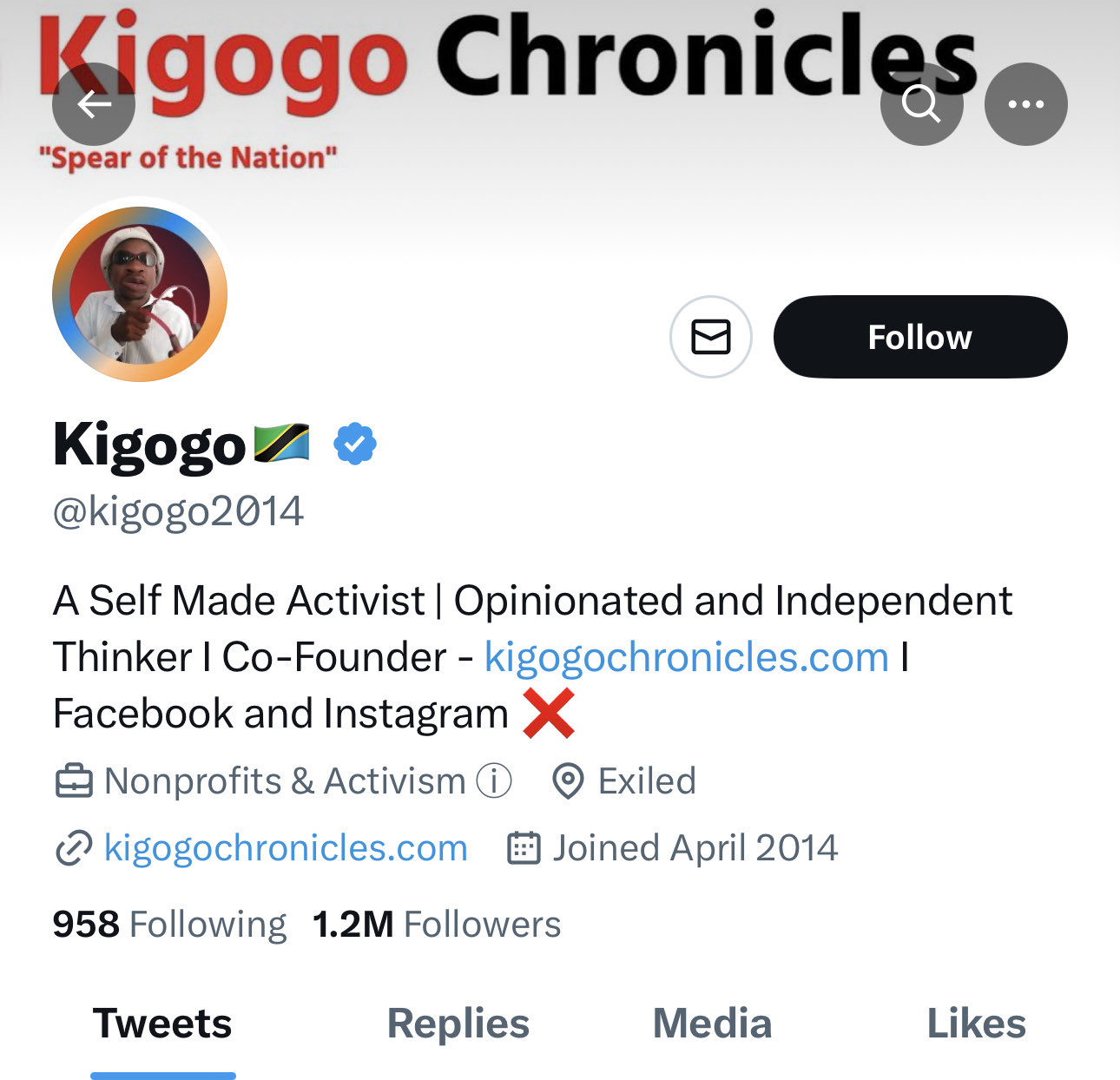
Task: Tap the envelope message icon
Action: pos(710,337)
